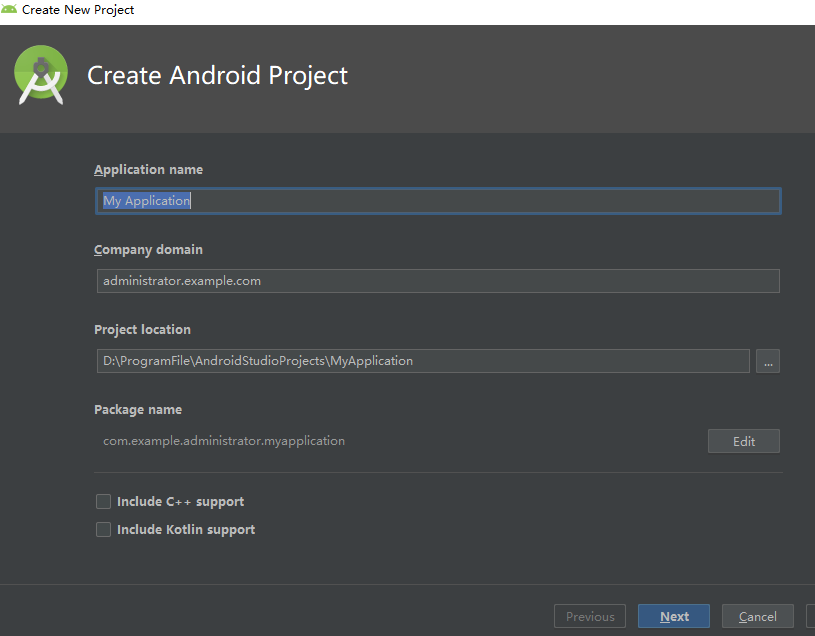Click the Create New Project title text
Image resolution: width=815 pixels, height=636 pixels.
[77, 9]
